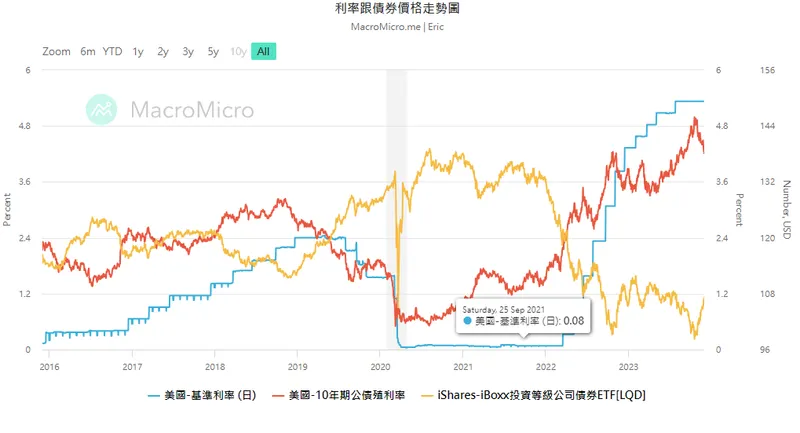Set chart zoom to 5y
The image size is (800, 433).
[x=213, y=51]
